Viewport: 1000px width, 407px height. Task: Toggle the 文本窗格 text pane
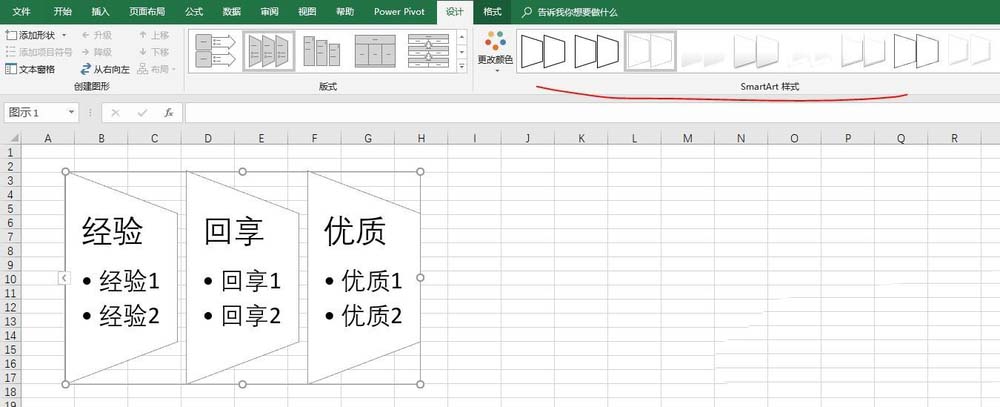pos(30,69)
